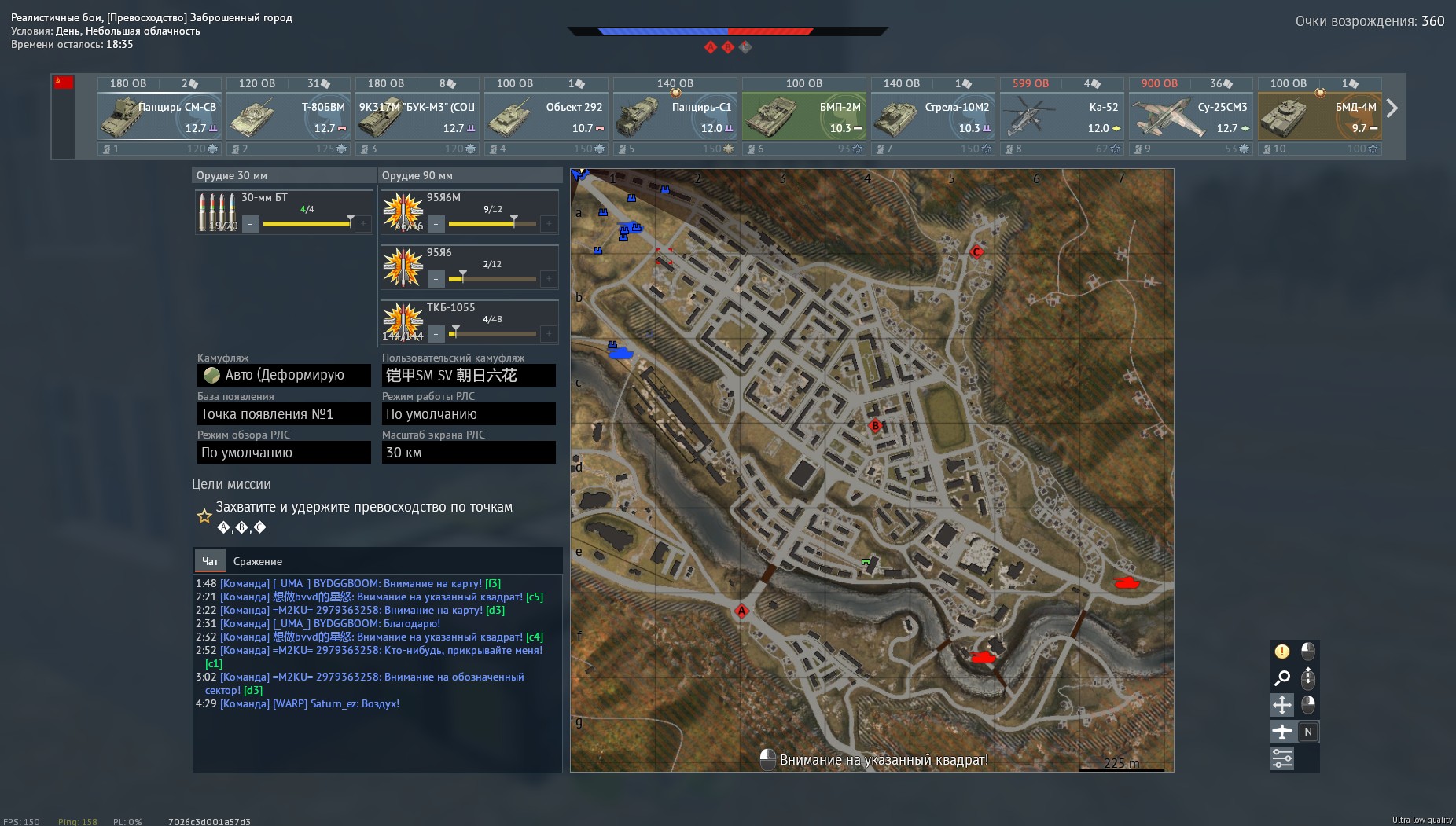The height and width of the screenshot is (826, 1456).
Task: Open the Режим обзора РЛС dropdown
Action: coord(284,452)
